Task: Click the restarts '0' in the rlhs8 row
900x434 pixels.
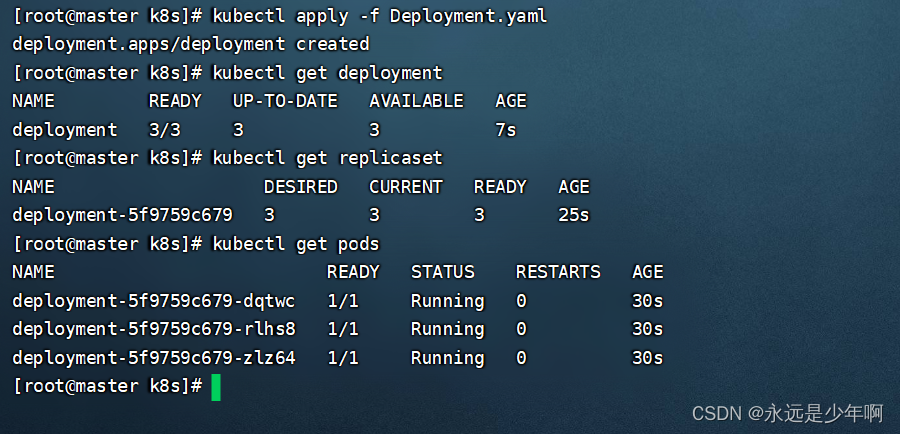Action: (521, 329)
